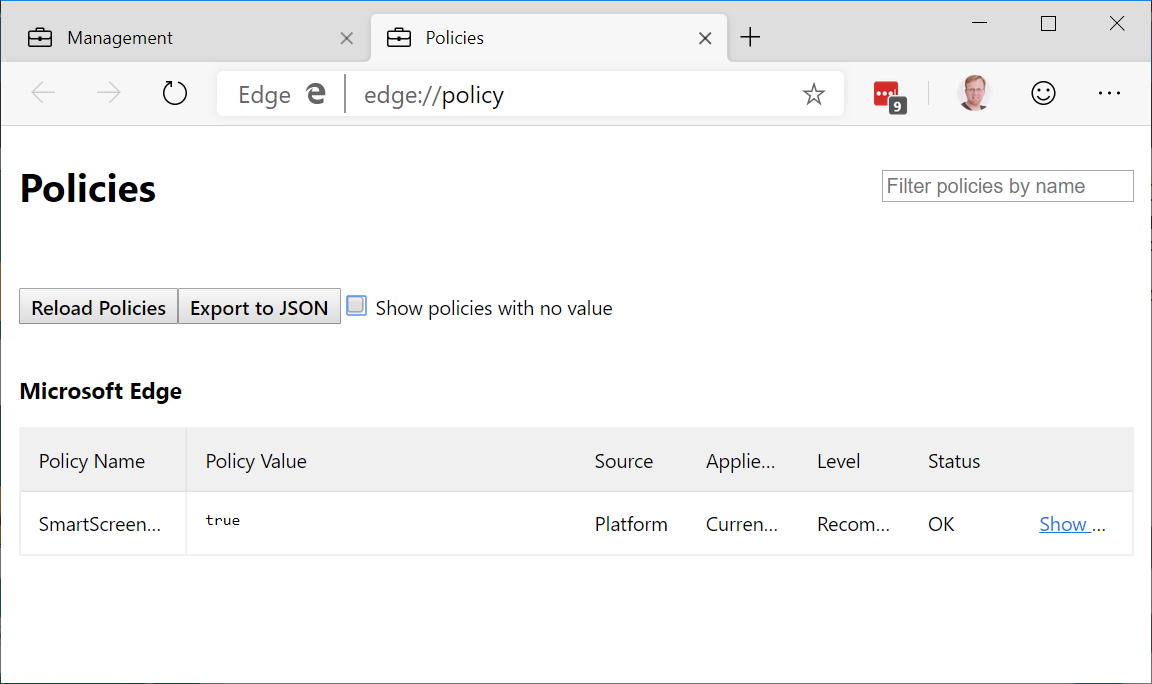Open the profile avatar menu
The height and width of the screenshot is (684, 1152).
973,93
